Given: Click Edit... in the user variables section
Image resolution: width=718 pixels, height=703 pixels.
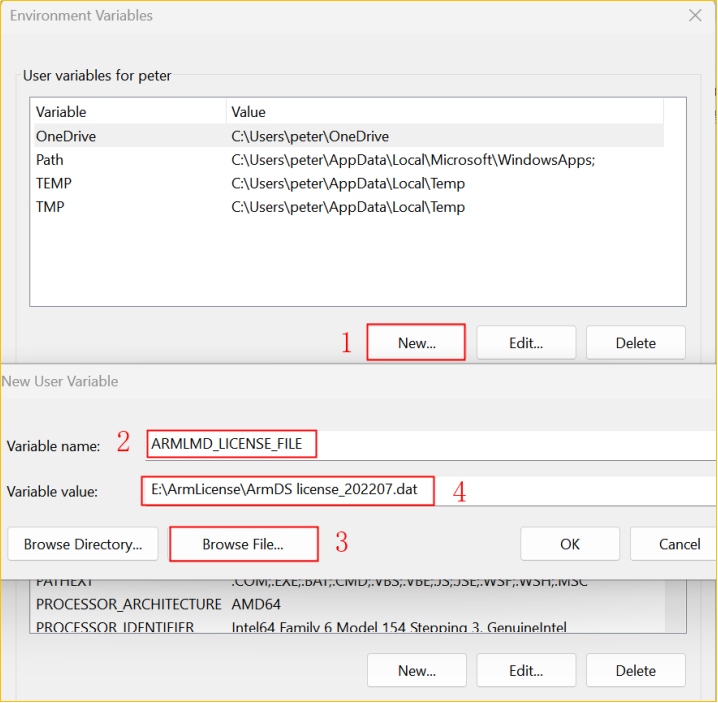Looking at the screenshot, I should pos(526,343).
